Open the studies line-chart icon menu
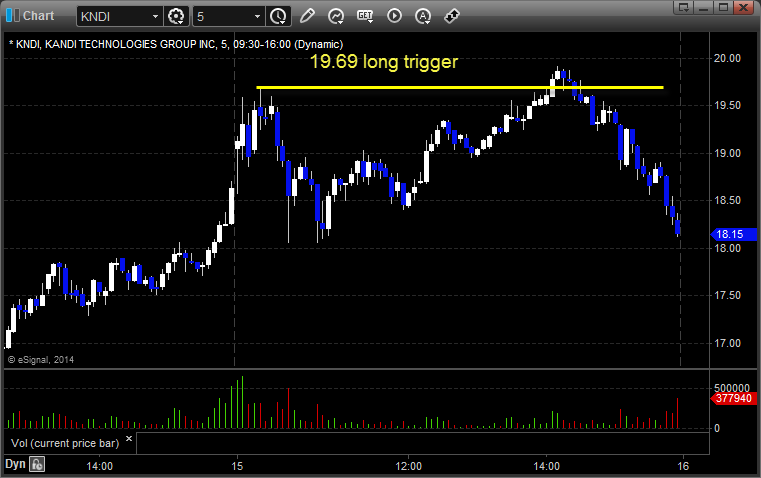761x478 pixels. tap(335, 16)
